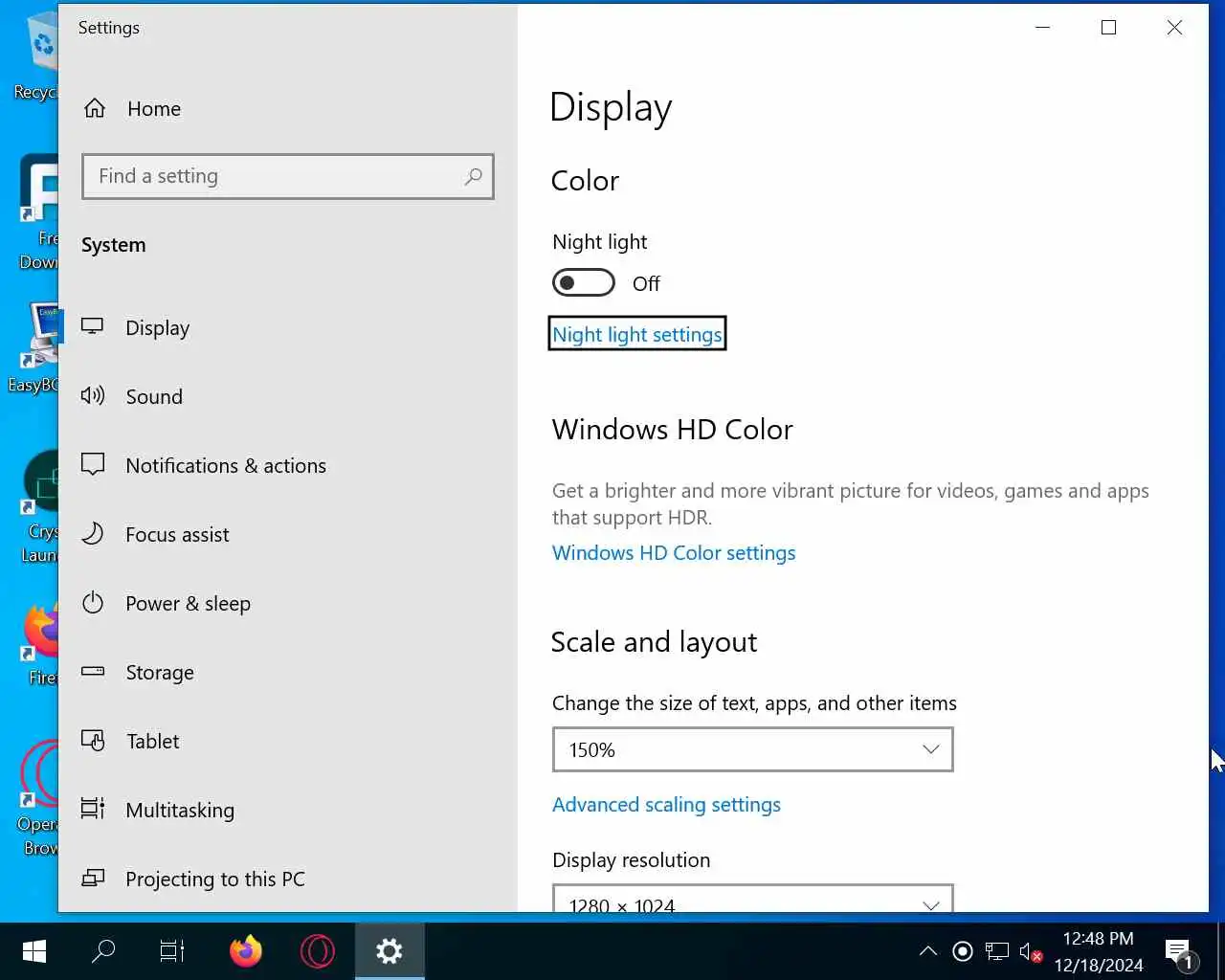Open Multitasking settings
Screen dimensions: 1225x980
point(288,811)
